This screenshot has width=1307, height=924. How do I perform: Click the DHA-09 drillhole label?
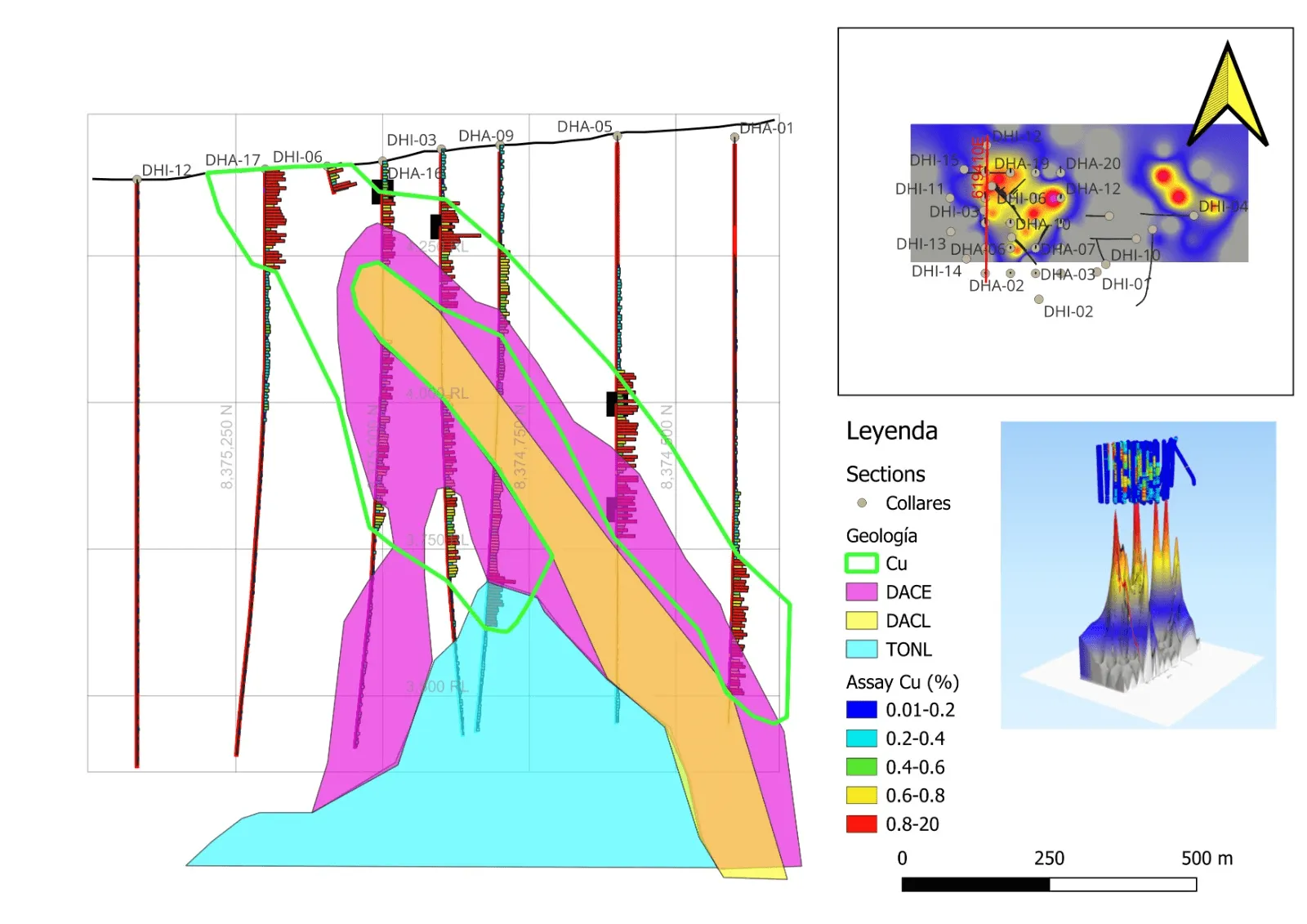[486, 136]
